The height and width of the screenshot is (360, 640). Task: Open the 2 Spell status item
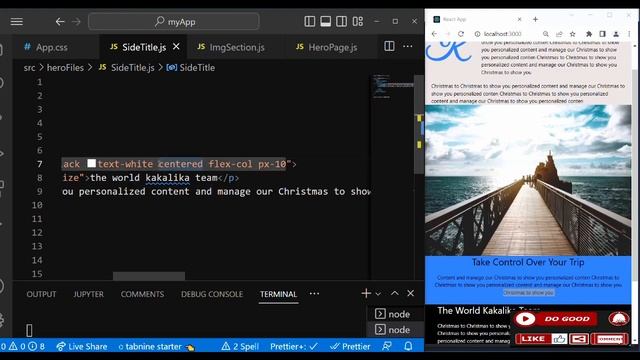[240, 347]
